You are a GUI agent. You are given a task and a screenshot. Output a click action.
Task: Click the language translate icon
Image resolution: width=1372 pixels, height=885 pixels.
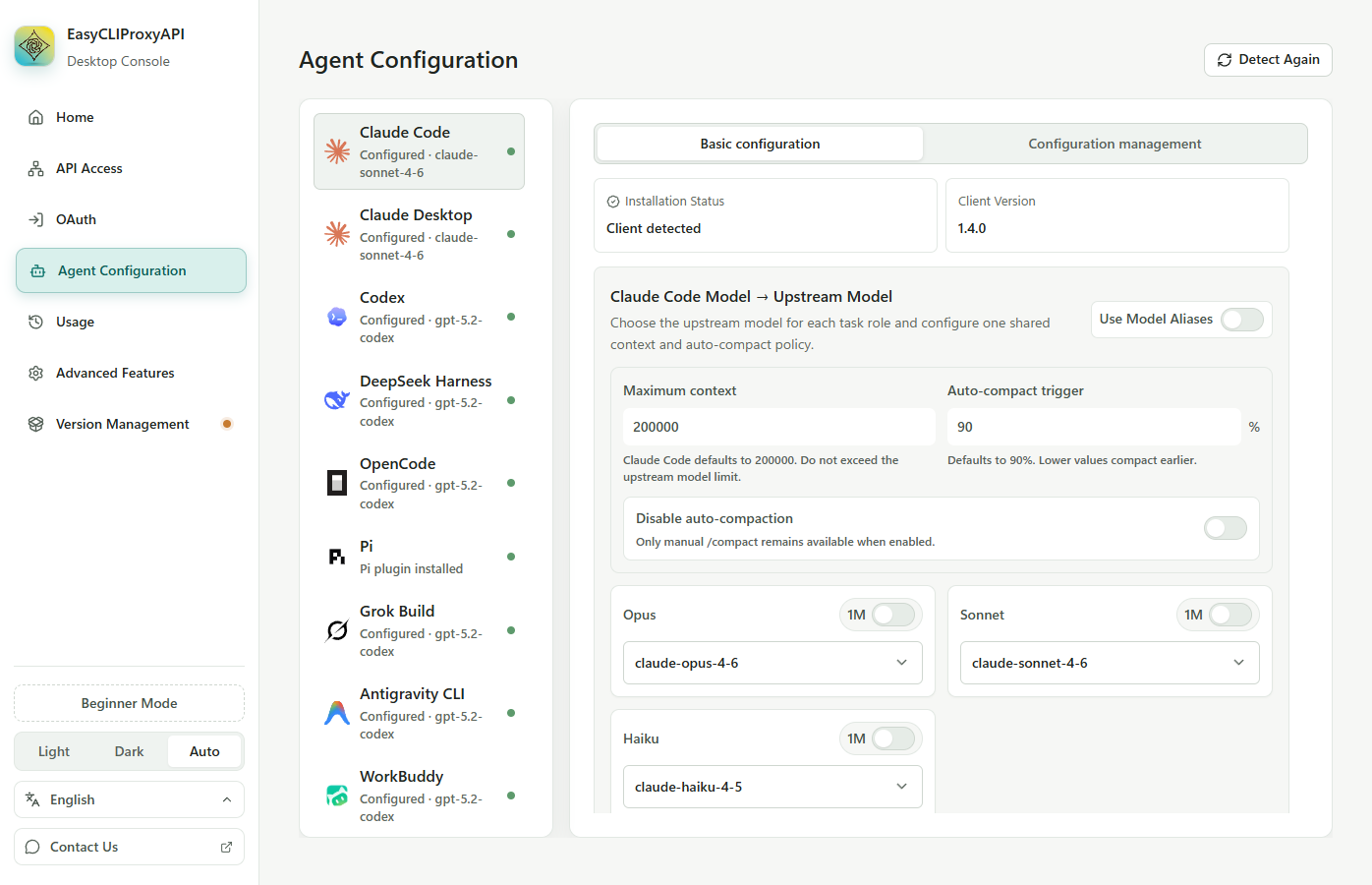click(32, 799)
